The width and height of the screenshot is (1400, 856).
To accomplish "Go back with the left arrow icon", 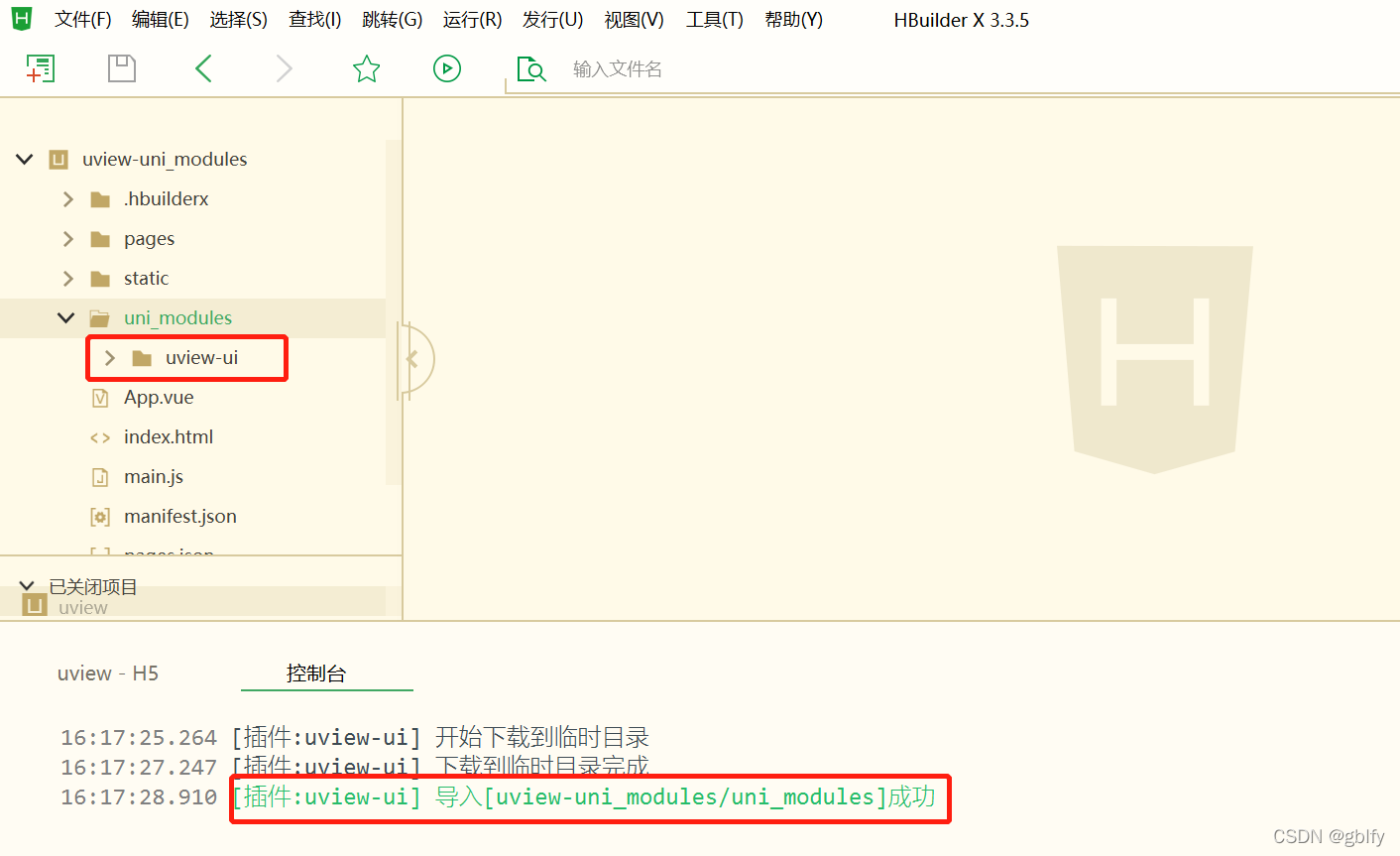I will (x=204, y=68).
